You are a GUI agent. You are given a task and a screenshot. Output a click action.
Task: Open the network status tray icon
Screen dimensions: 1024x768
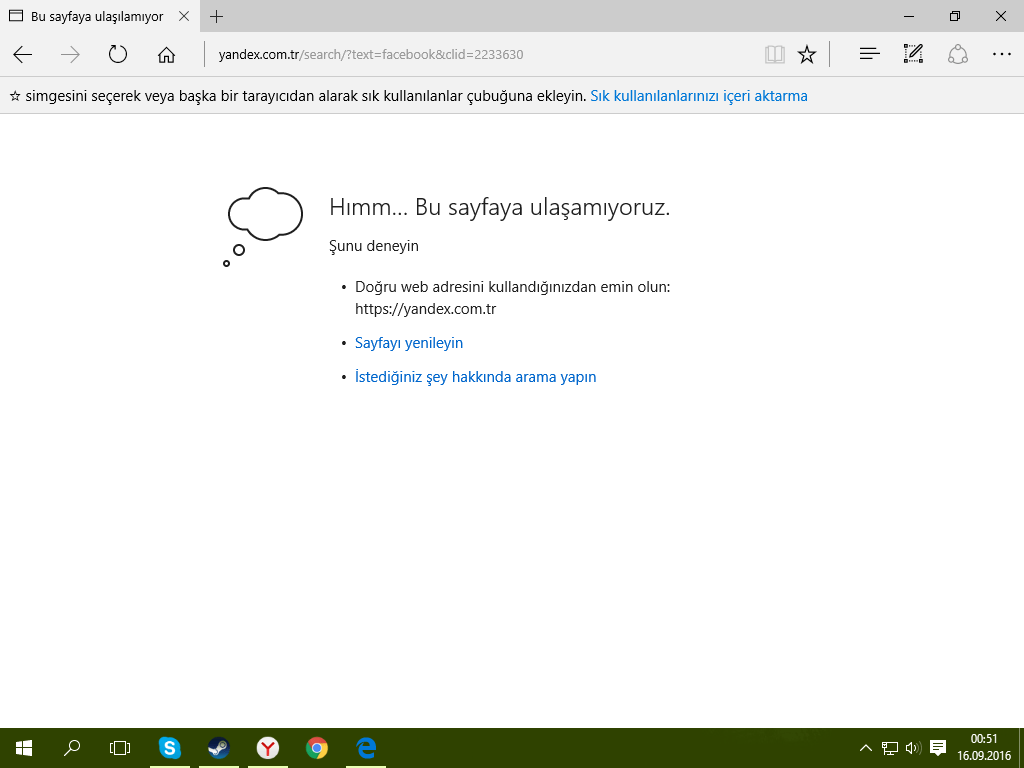(889, 748)
